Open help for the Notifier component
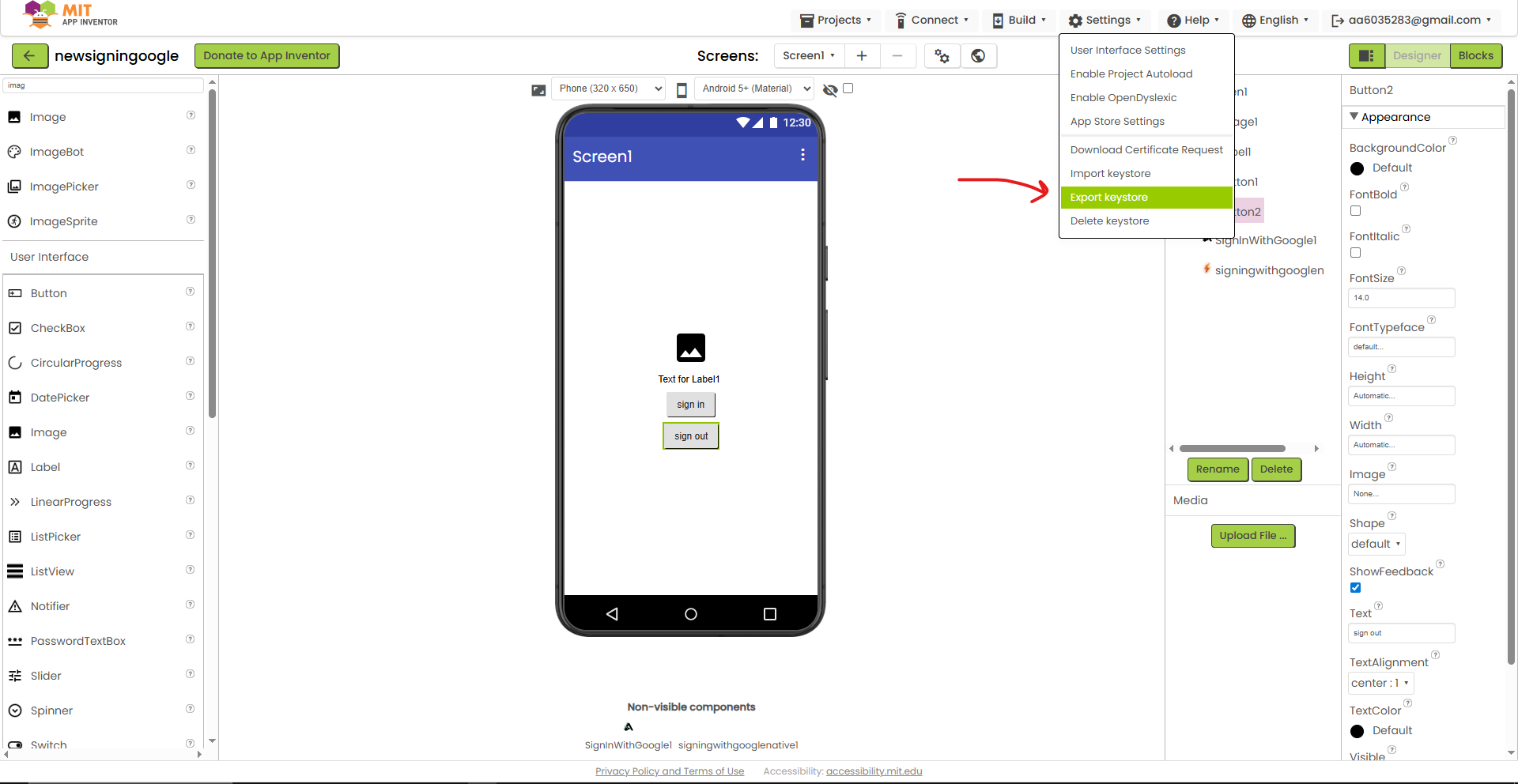This screenshot has height=784, width=1518. (x=190, y=605)
